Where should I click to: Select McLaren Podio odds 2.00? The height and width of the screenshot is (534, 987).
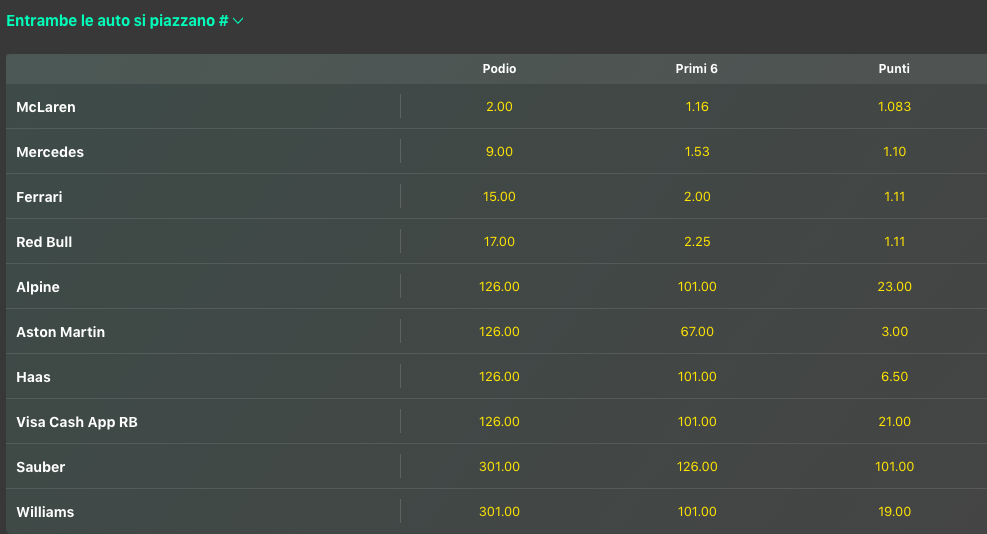point(499,106)
